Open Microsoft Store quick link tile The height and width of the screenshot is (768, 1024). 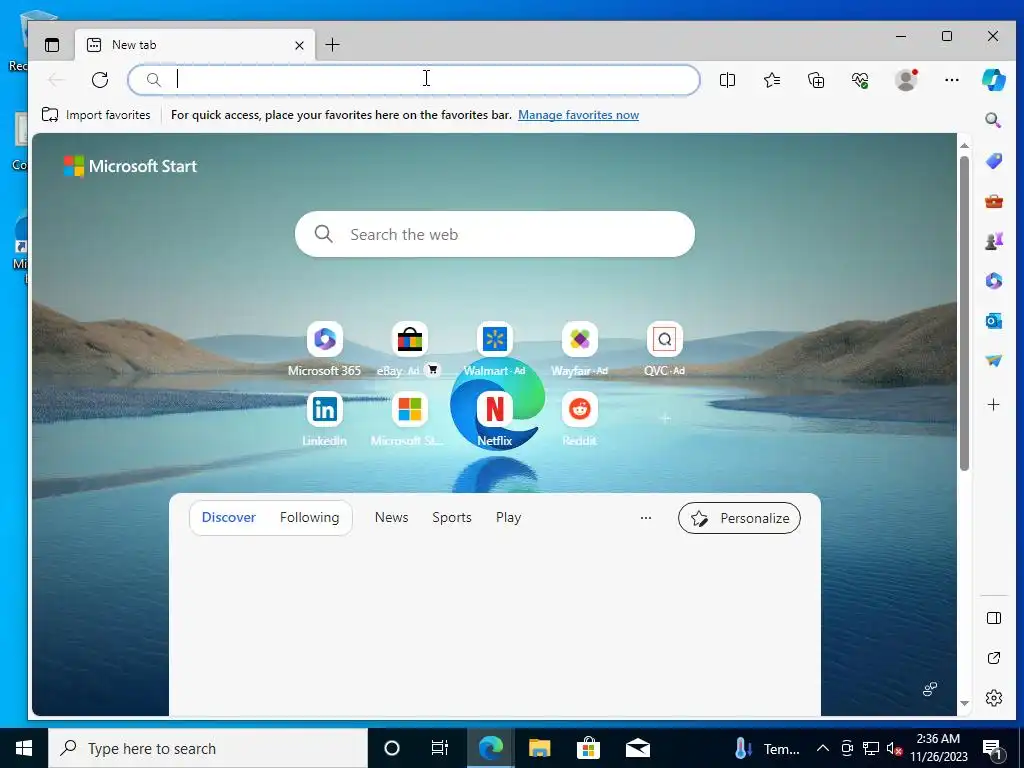tap(409, 419)
